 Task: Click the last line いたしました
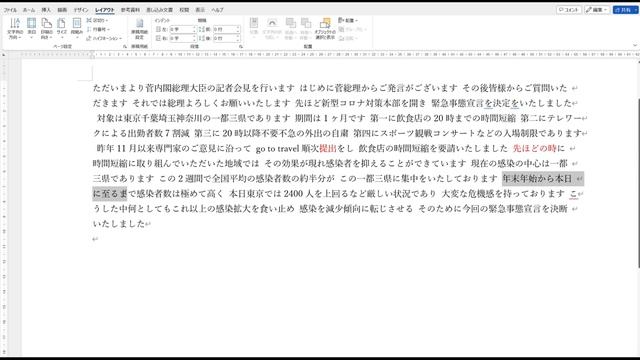[119, 224]
